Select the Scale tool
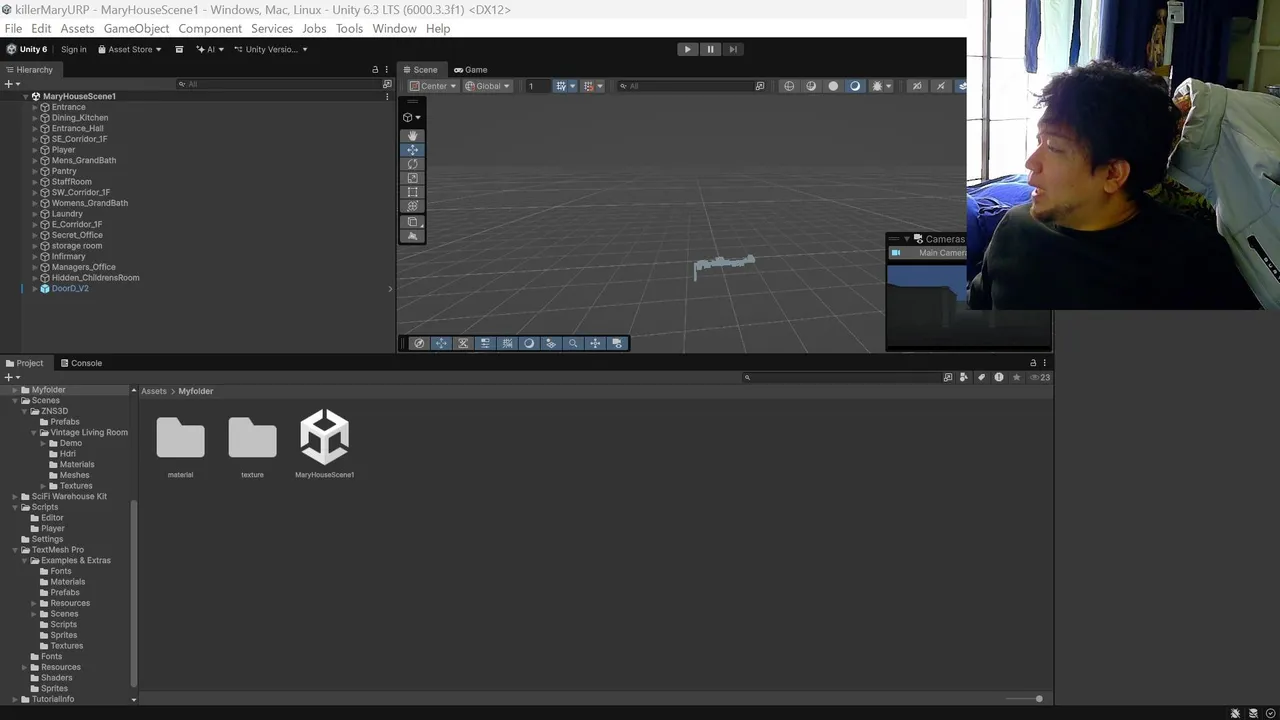The height and width of the screenshot is (720, 1280). click(x=412, y=177)
